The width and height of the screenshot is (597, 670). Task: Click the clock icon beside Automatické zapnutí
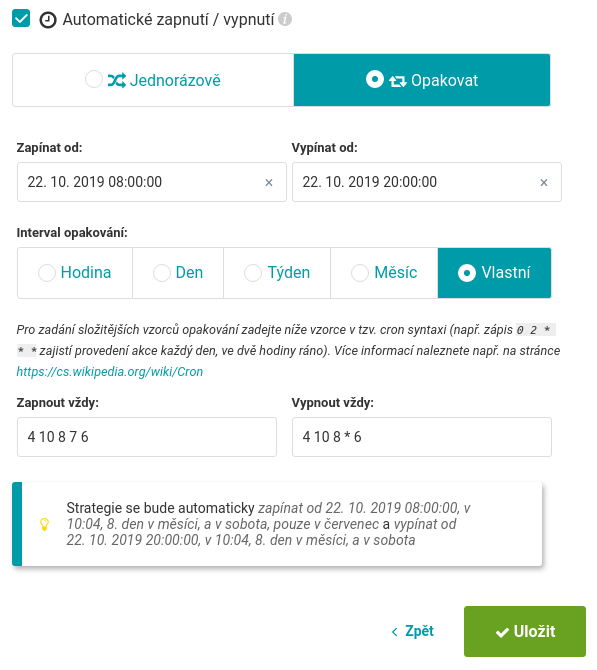point(48,20)
